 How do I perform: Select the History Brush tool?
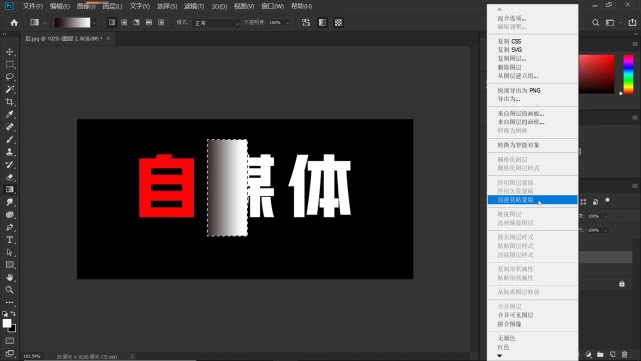click(10, 164)
